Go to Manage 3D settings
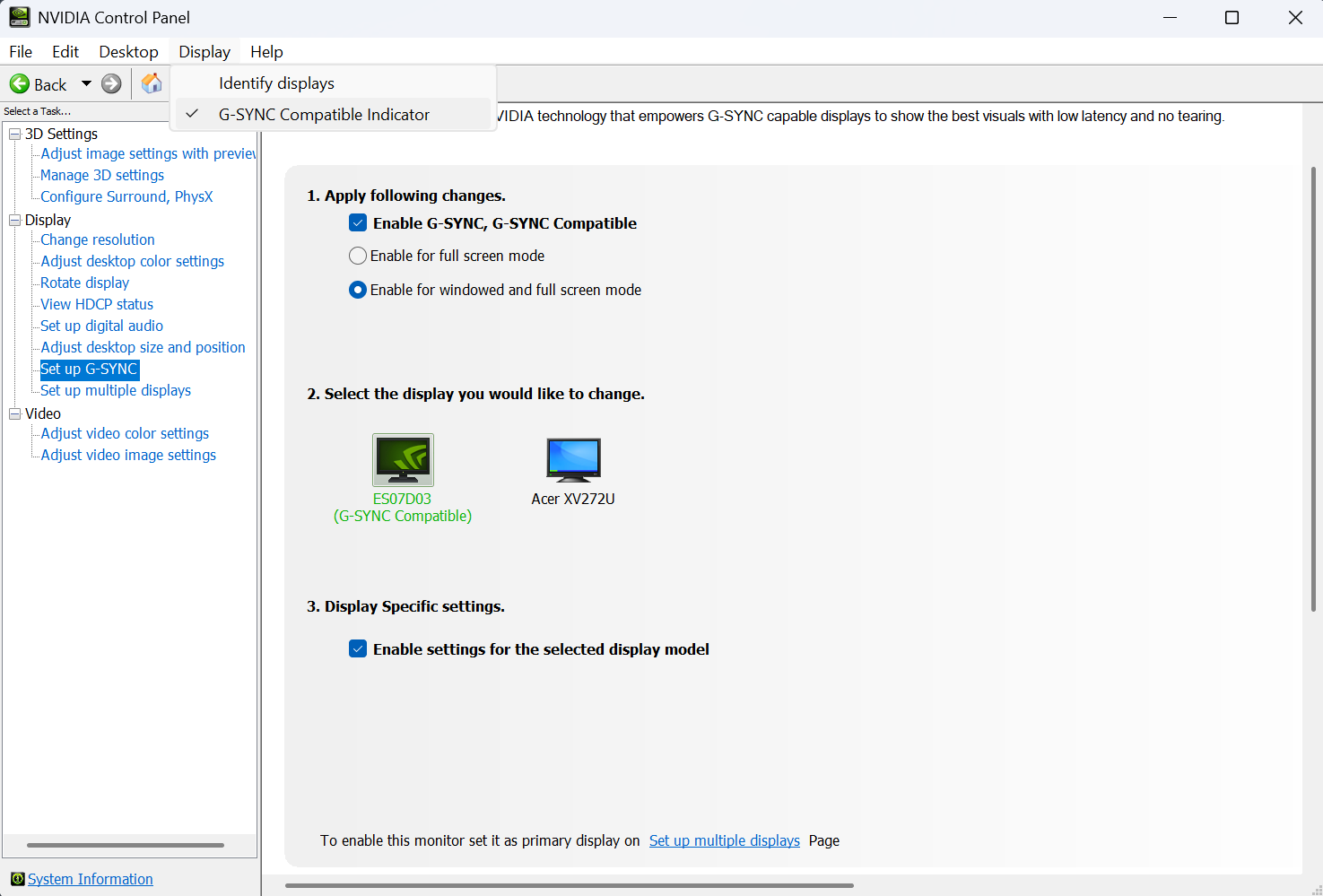The height and width of the screenshot is (896, 1323). 102,176
